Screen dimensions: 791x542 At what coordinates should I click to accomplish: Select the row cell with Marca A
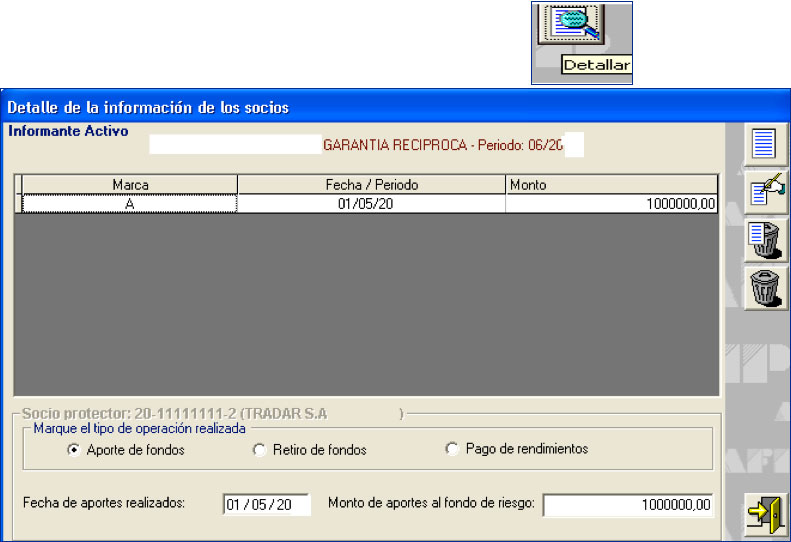[130, 204]
